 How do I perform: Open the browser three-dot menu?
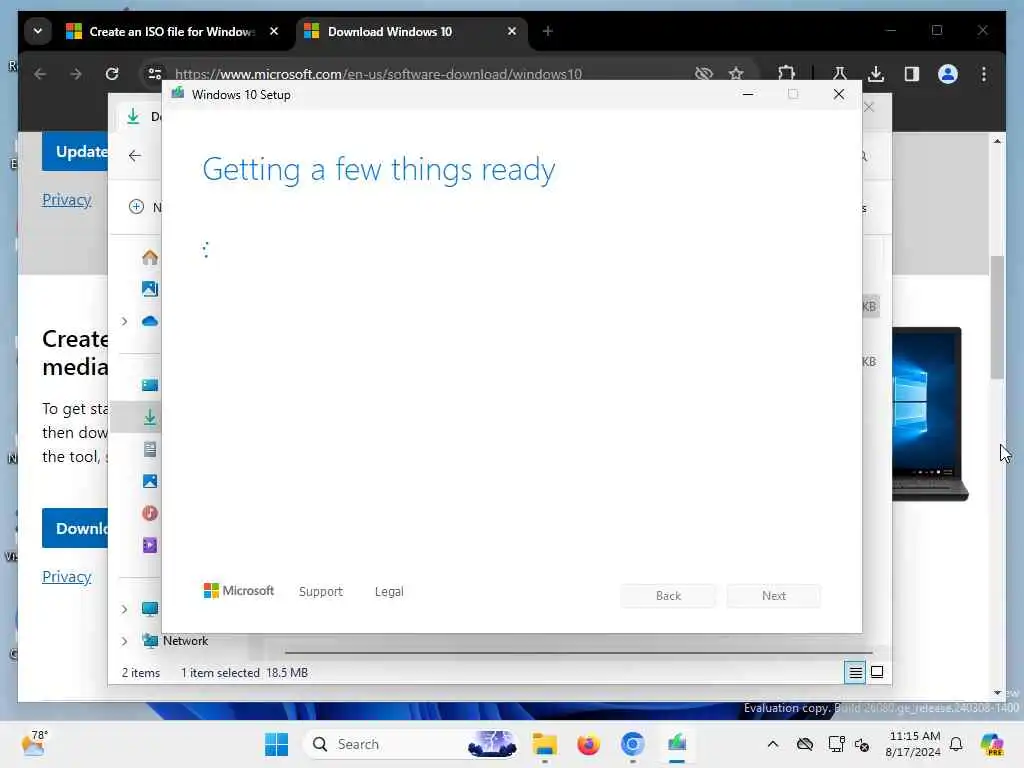(984, 74)
